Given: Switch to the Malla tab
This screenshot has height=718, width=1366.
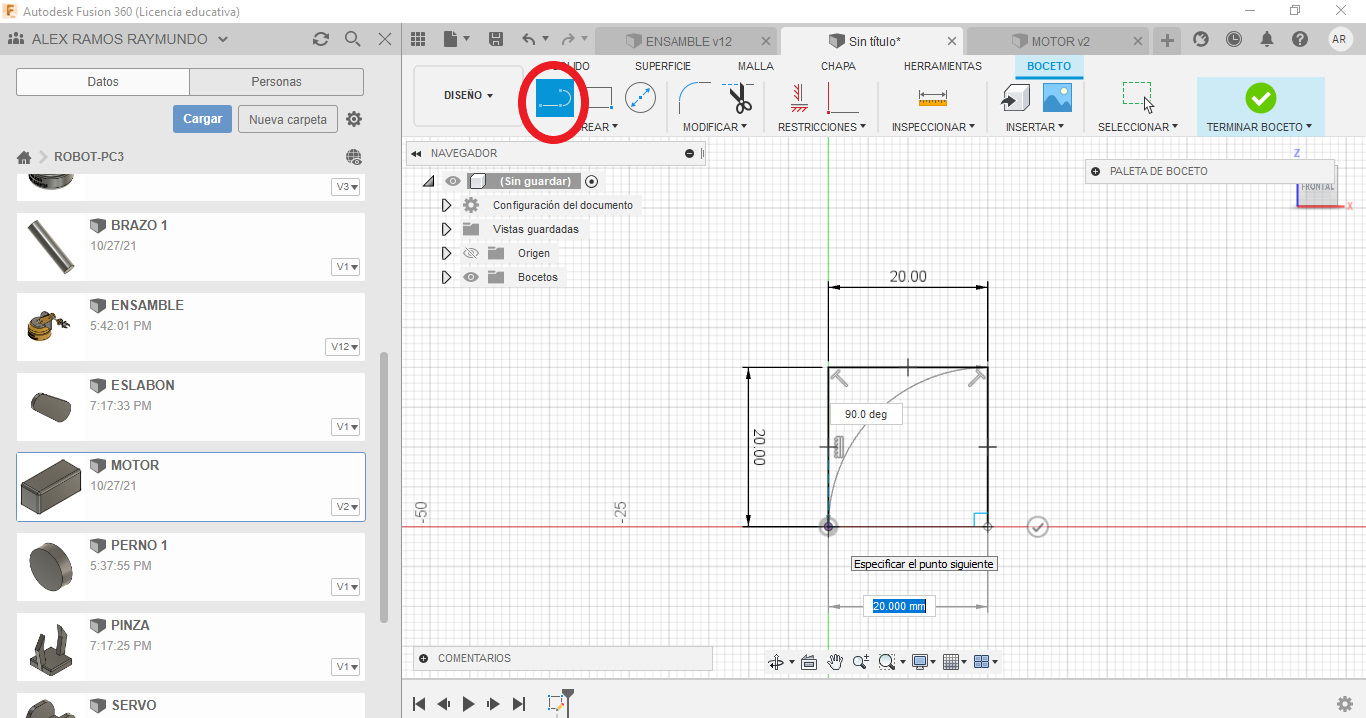Looking at the screenshot, I should click(755, 66).
